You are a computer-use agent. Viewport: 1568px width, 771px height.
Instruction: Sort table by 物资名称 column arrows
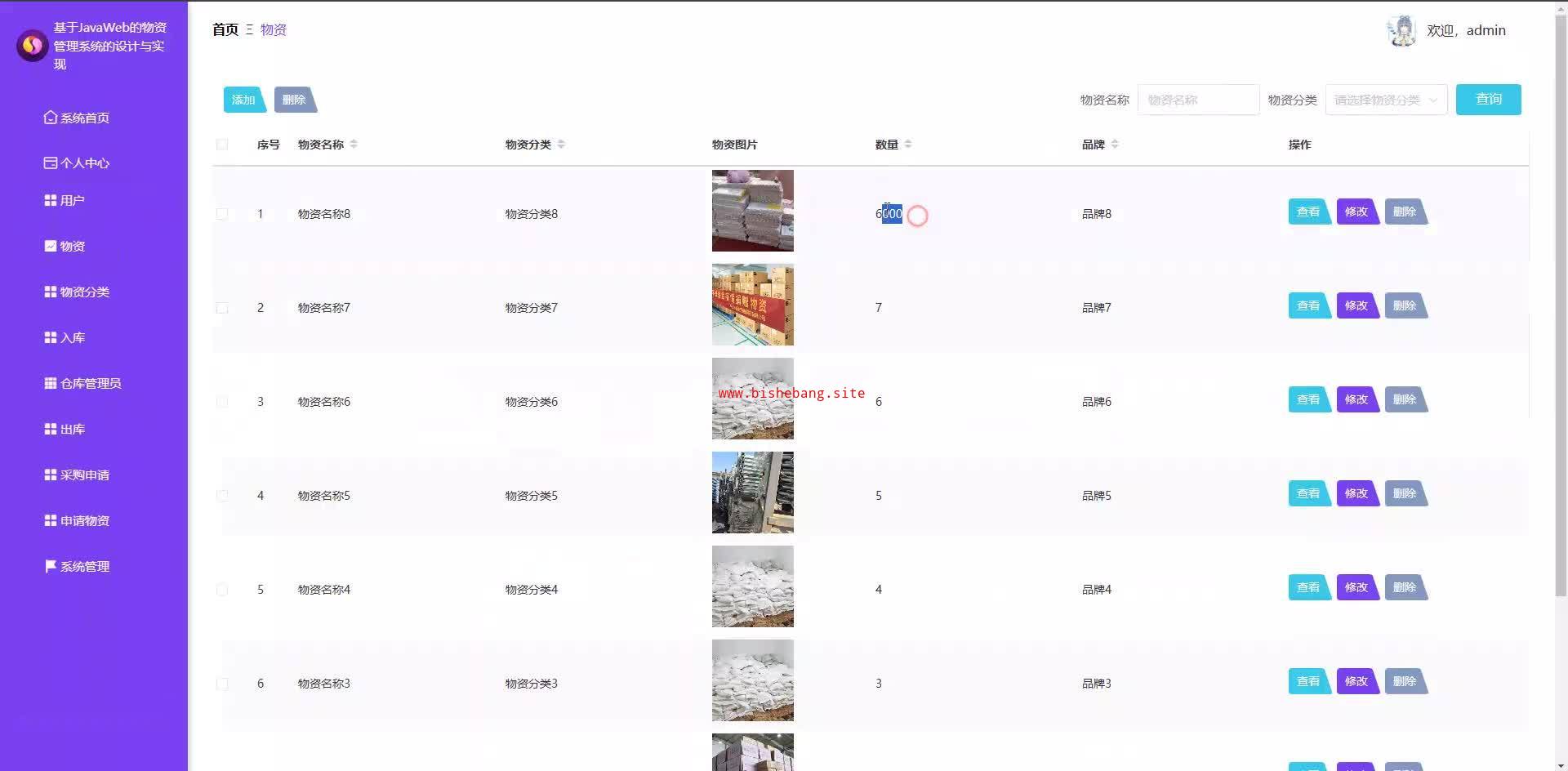click(354, 145)
